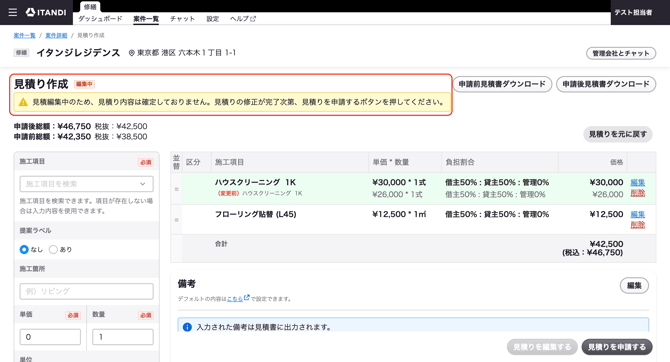Click 申請前見積書ダウンロード button
The height and width of the screenshot is (362, 670).
(502, 84)
